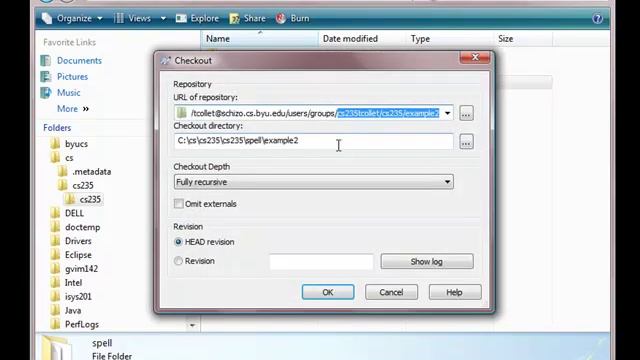The height and width of the screenshot is (360, 640).
Task: Click the spell folder thumbnail in details pane
Action: pyautogui.click(x=57, y=348)
